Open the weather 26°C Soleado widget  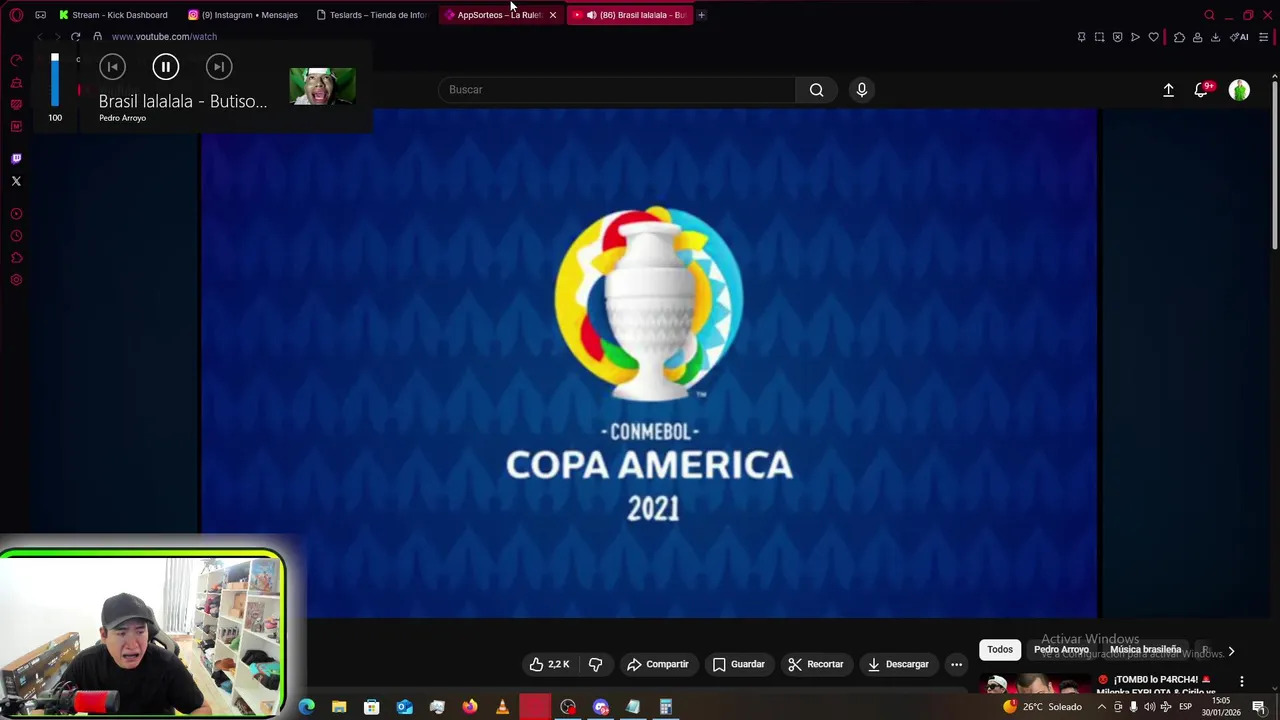(1045, 707)
